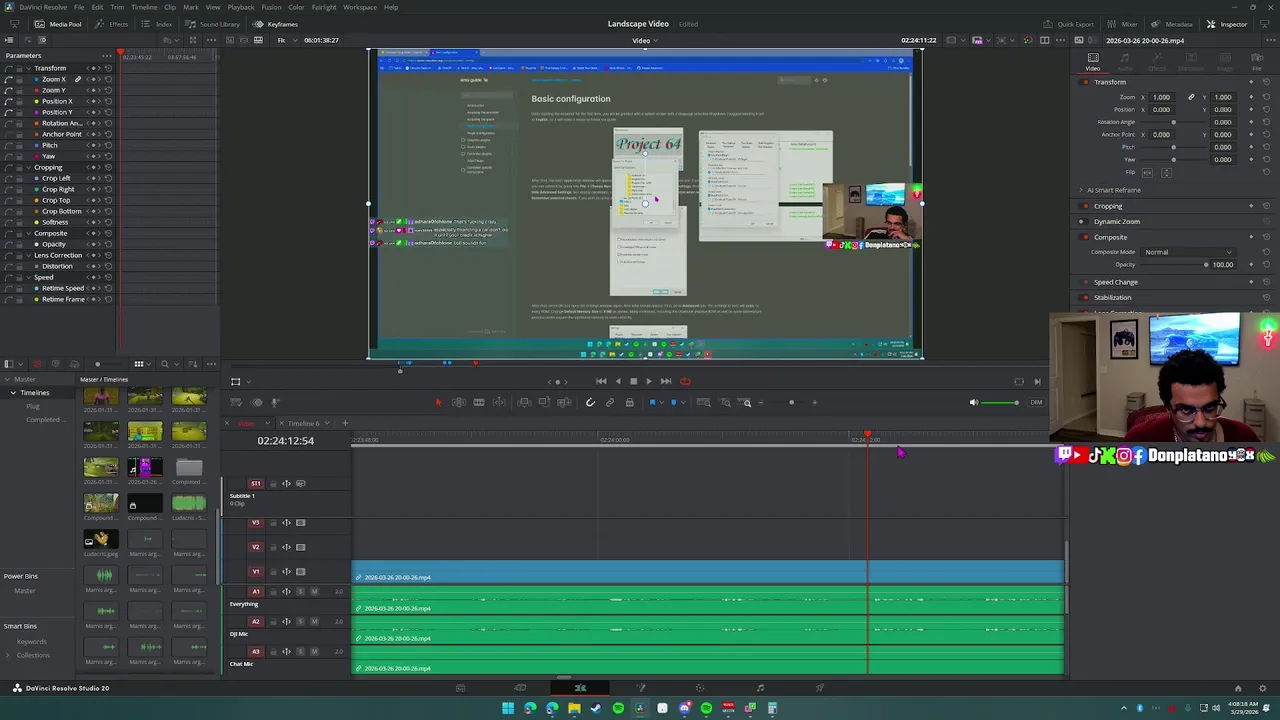Toggle the linked selection chain icon
Screen dimensions: 1280x720
point(610,402)
